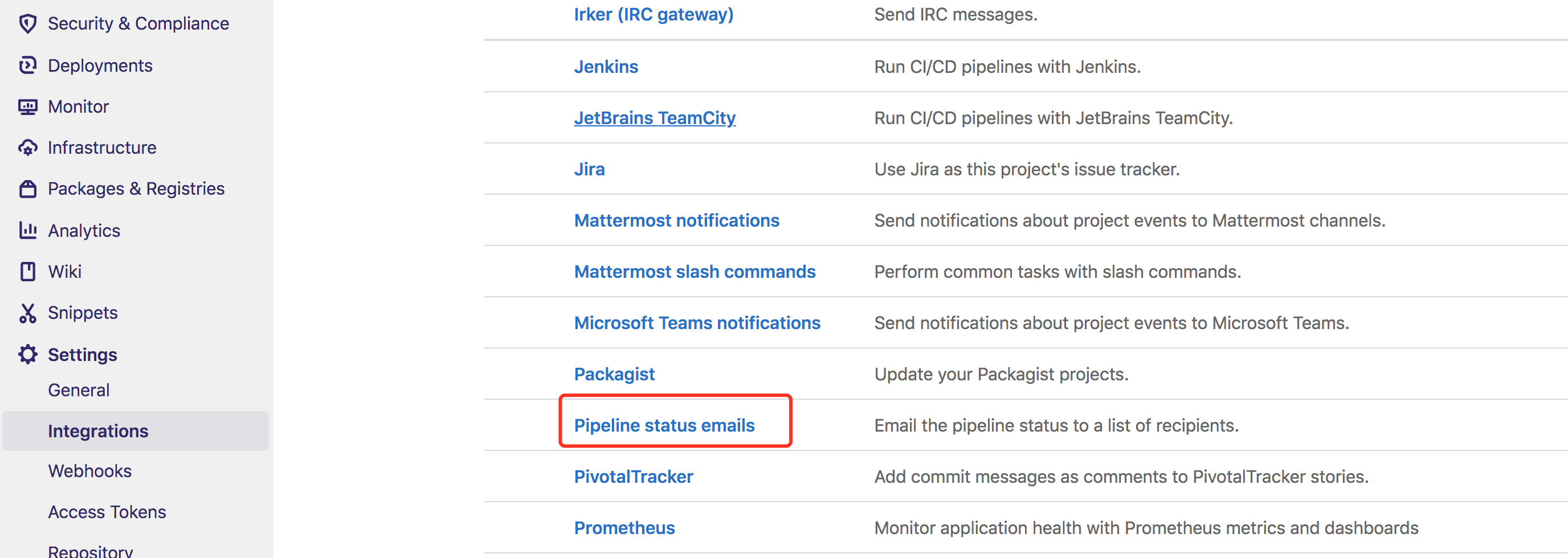Click the Monitor screen icon
Viewport: 1568px width, 558px height.
pyautogui.click(x=27, y=106)
